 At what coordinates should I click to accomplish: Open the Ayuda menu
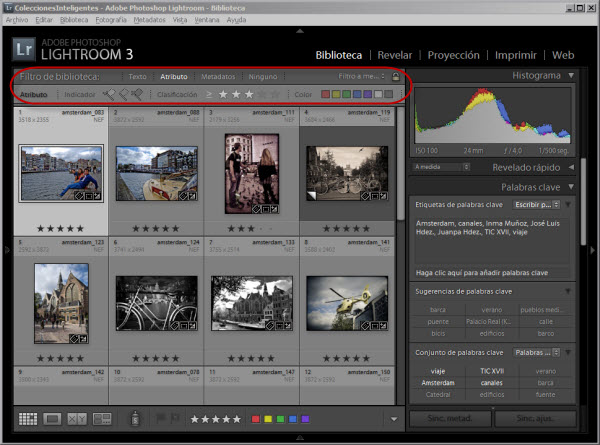point(236,20)
